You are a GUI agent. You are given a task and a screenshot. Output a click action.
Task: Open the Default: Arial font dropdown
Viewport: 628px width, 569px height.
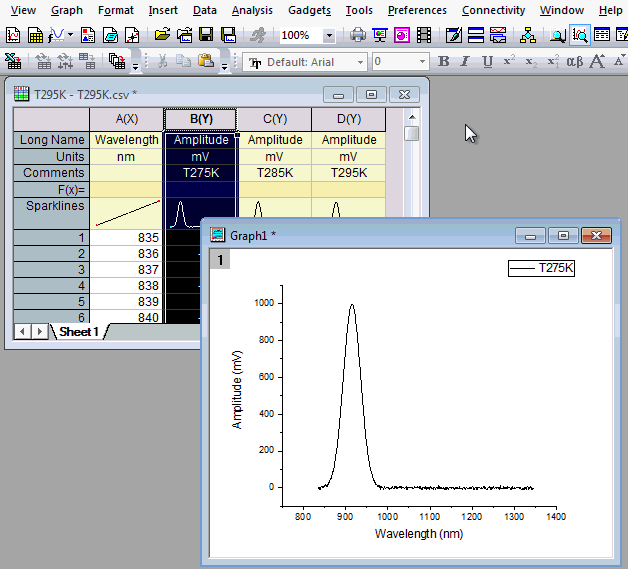click(x=360, y=62)
